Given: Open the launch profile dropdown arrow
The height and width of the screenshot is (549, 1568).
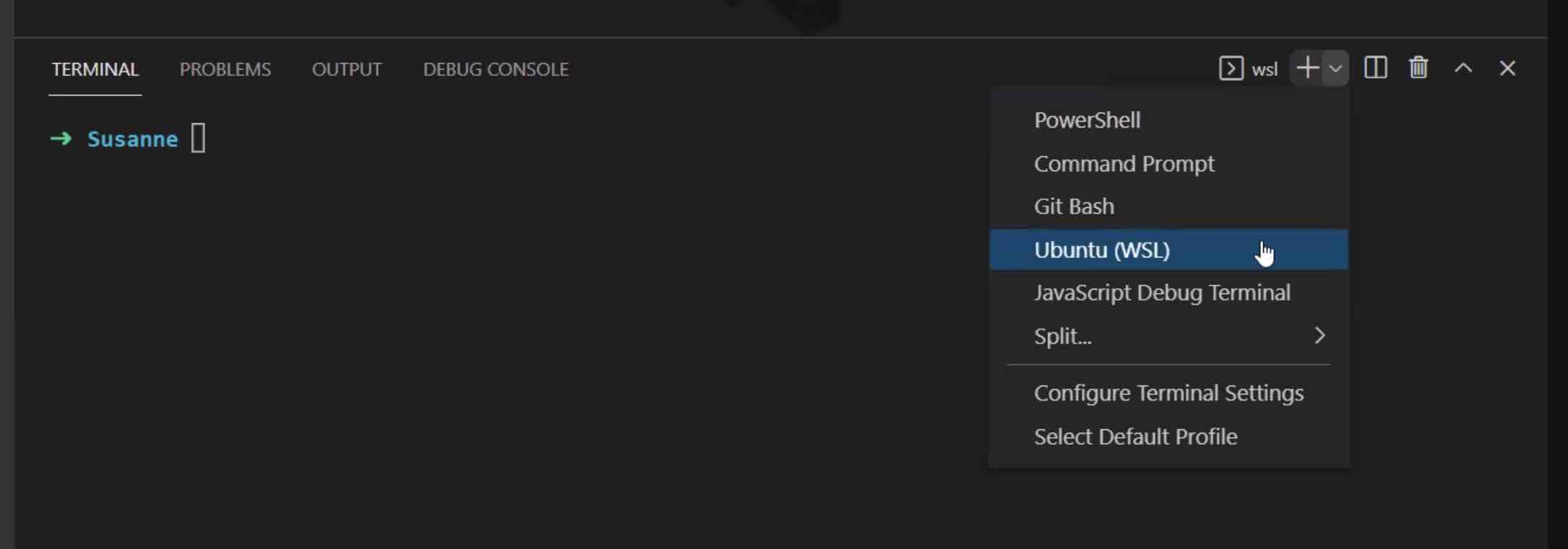Looking at the screenshot, I should click(x=1336, y=69).
